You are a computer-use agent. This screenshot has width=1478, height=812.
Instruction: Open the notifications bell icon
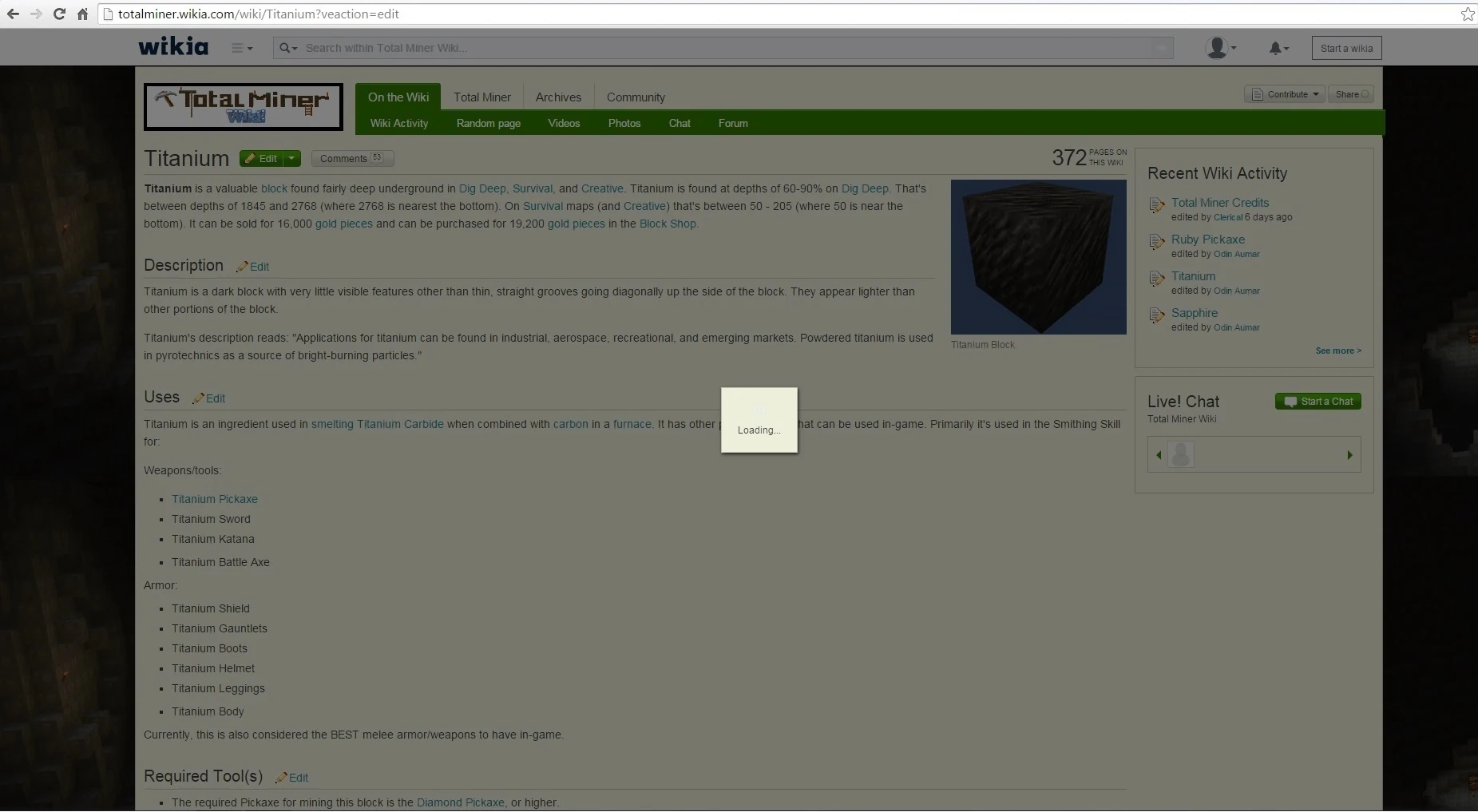(x=1276, y=48)
